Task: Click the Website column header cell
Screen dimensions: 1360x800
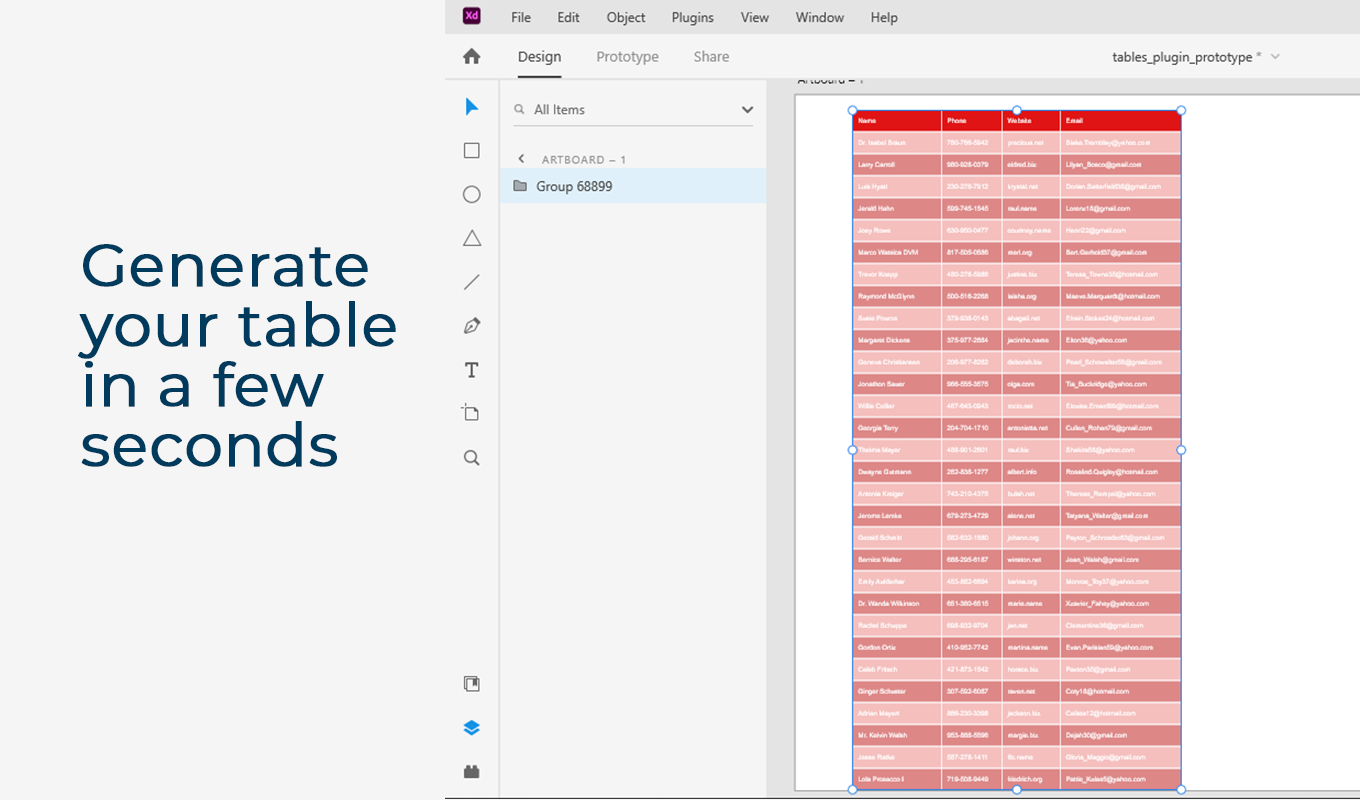Action: click(1031, 121)
